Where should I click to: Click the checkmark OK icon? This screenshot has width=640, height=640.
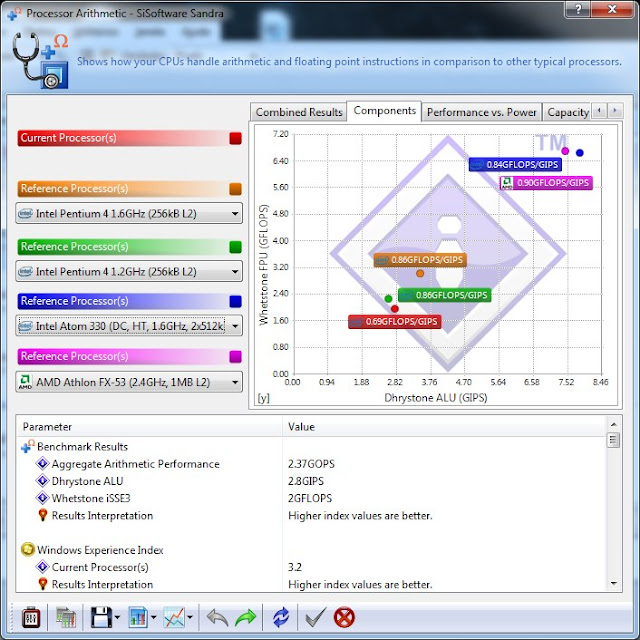316,617
